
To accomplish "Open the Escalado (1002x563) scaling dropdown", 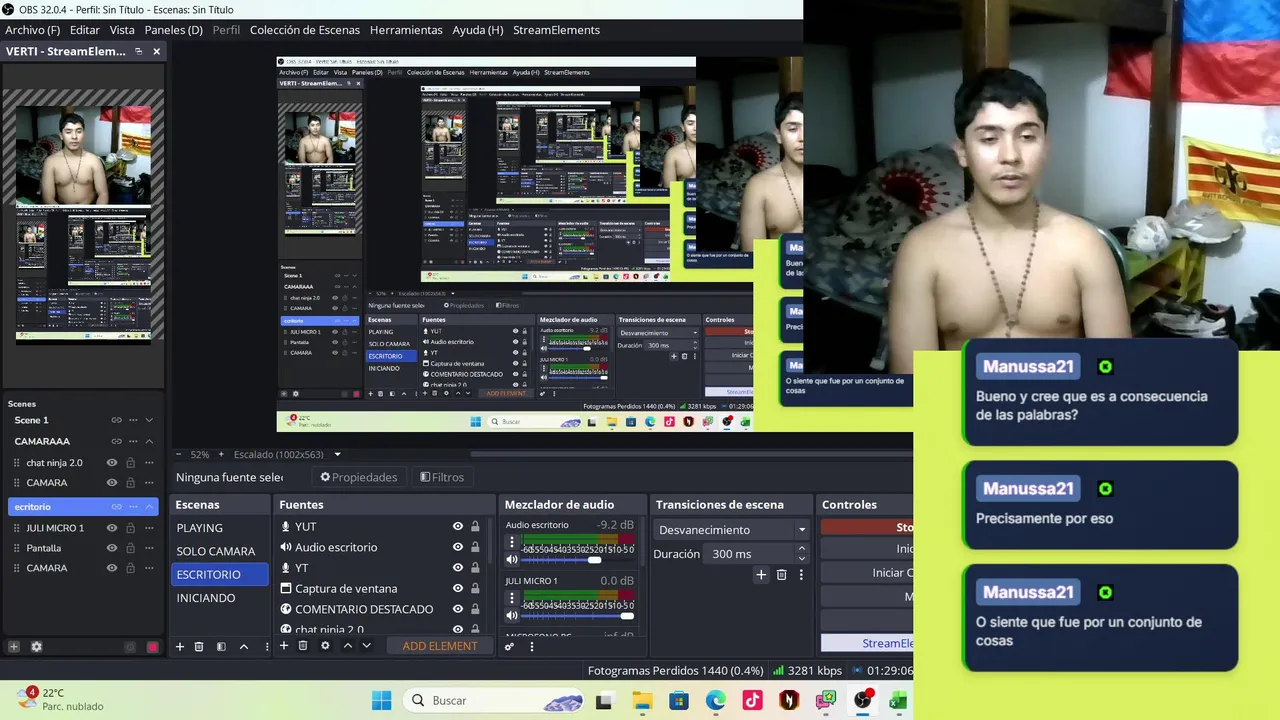I will click(288, 454).
